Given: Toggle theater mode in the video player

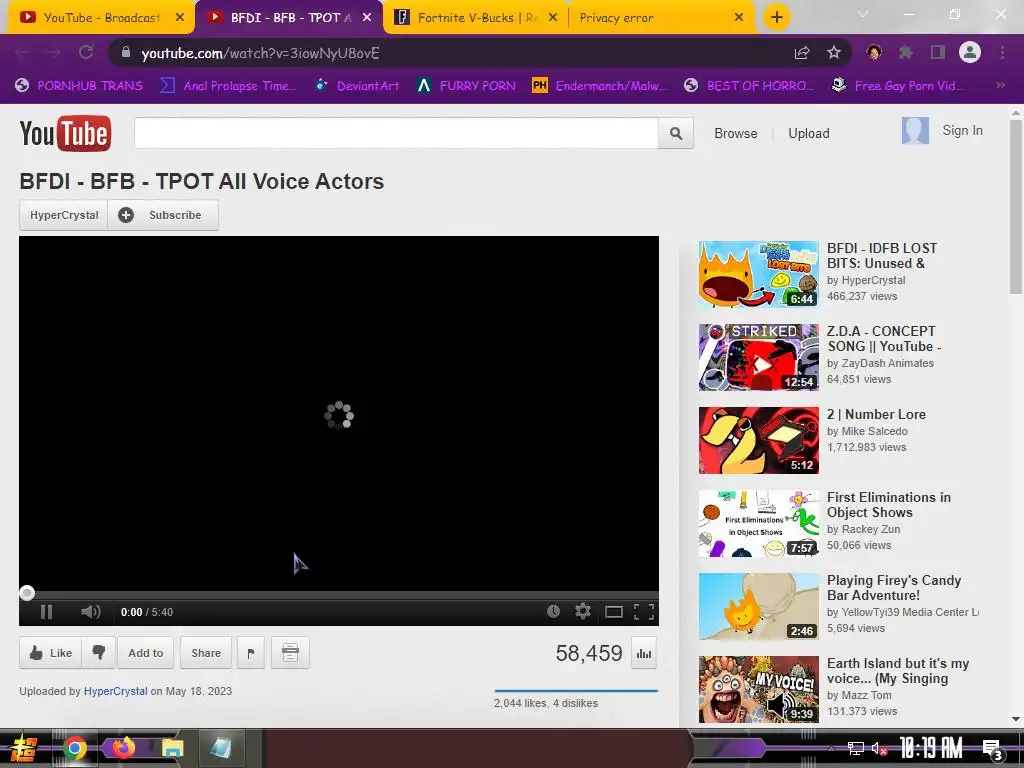Looking at the screenshot, I should 613,612.
